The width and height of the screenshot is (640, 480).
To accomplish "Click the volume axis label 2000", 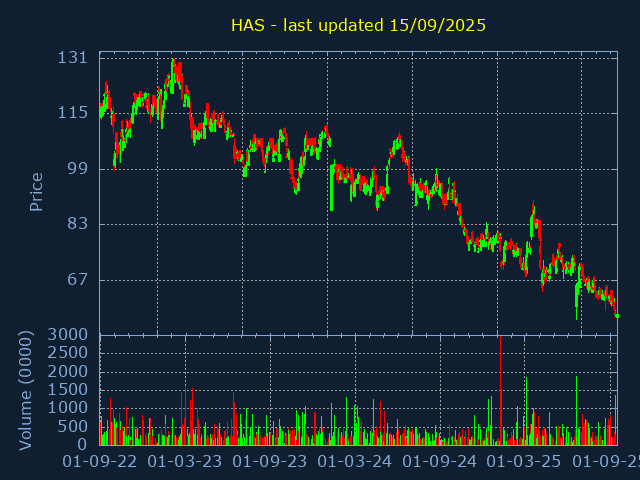I will tap(68, 371).
